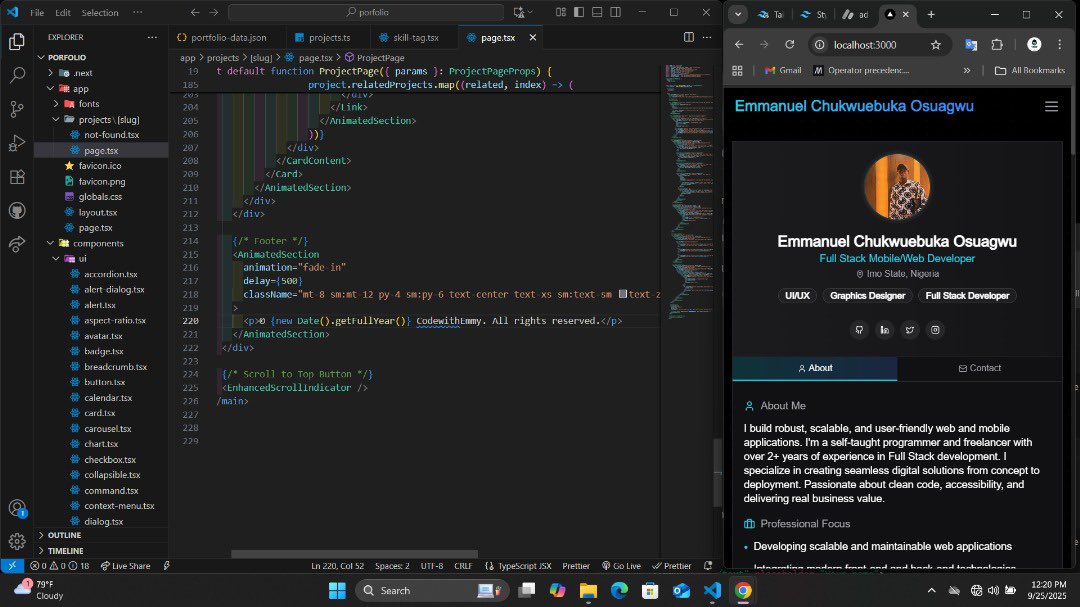Image resolution: width=1080 pixels, height=607 pixels.
Task: Open the Search view in activity bar
Action: click(x=17, y=75)
